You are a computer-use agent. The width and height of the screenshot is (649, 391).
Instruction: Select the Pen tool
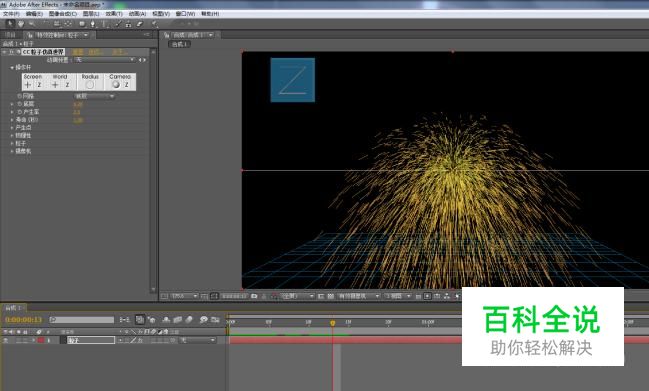pyautogui.click(x=93, y=24)
